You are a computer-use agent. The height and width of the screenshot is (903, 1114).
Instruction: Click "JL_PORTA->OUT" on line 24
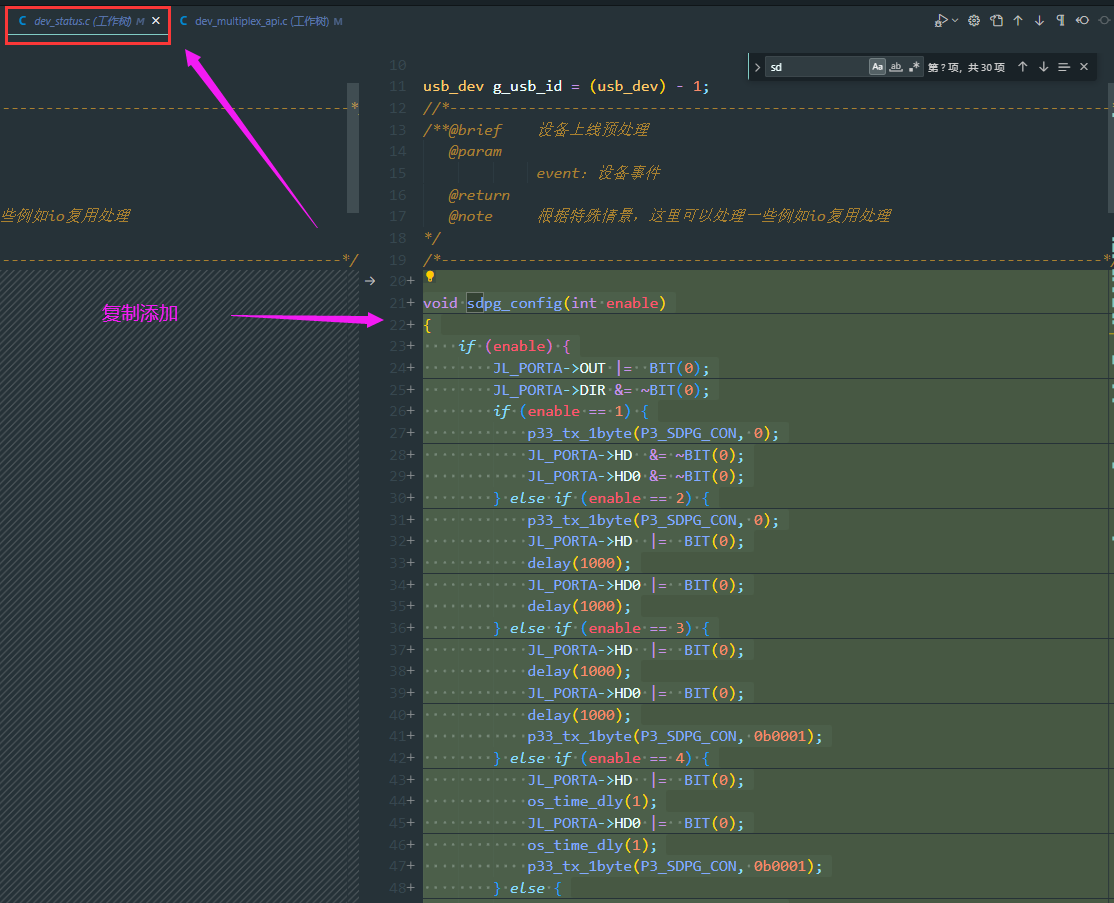click(549, 368)
